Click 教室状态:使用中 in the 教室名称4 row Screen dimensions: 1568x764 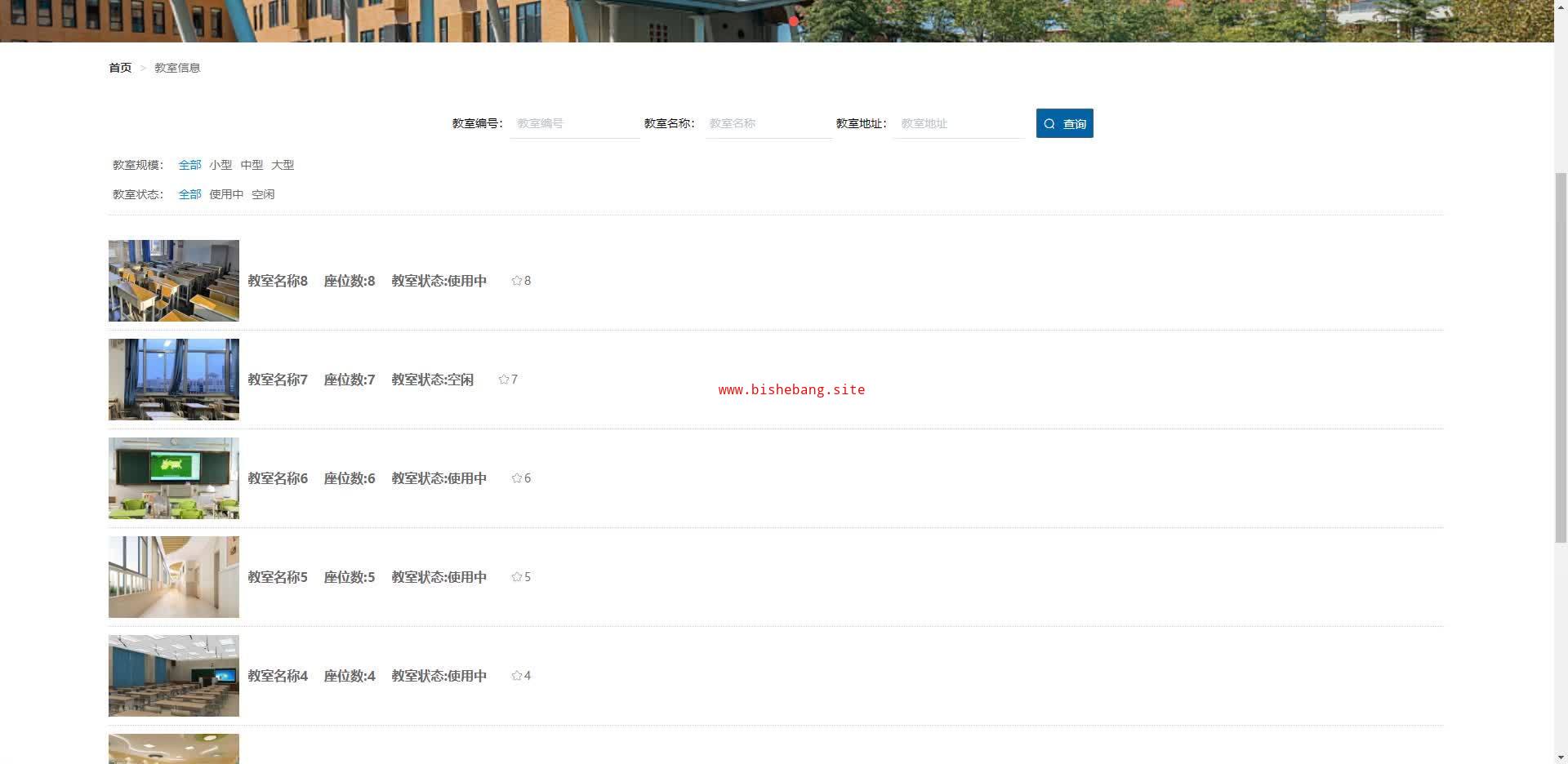tap(439, 676)
